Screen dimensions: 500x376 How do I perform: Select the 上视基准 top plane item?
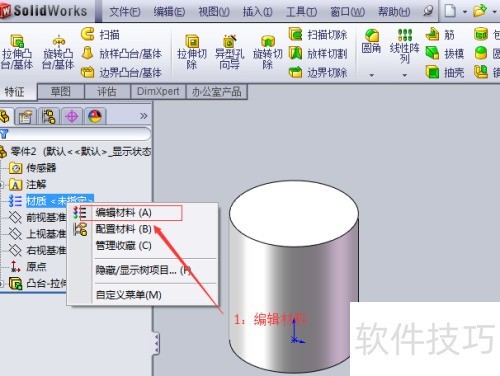click(37, 234)
